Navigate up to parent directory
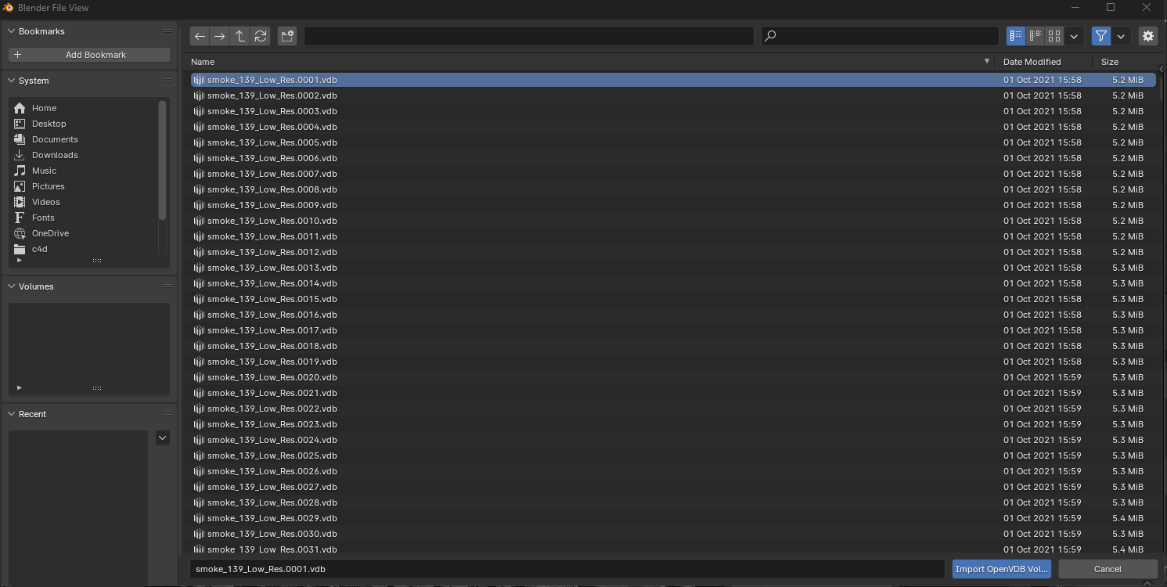 240,36
